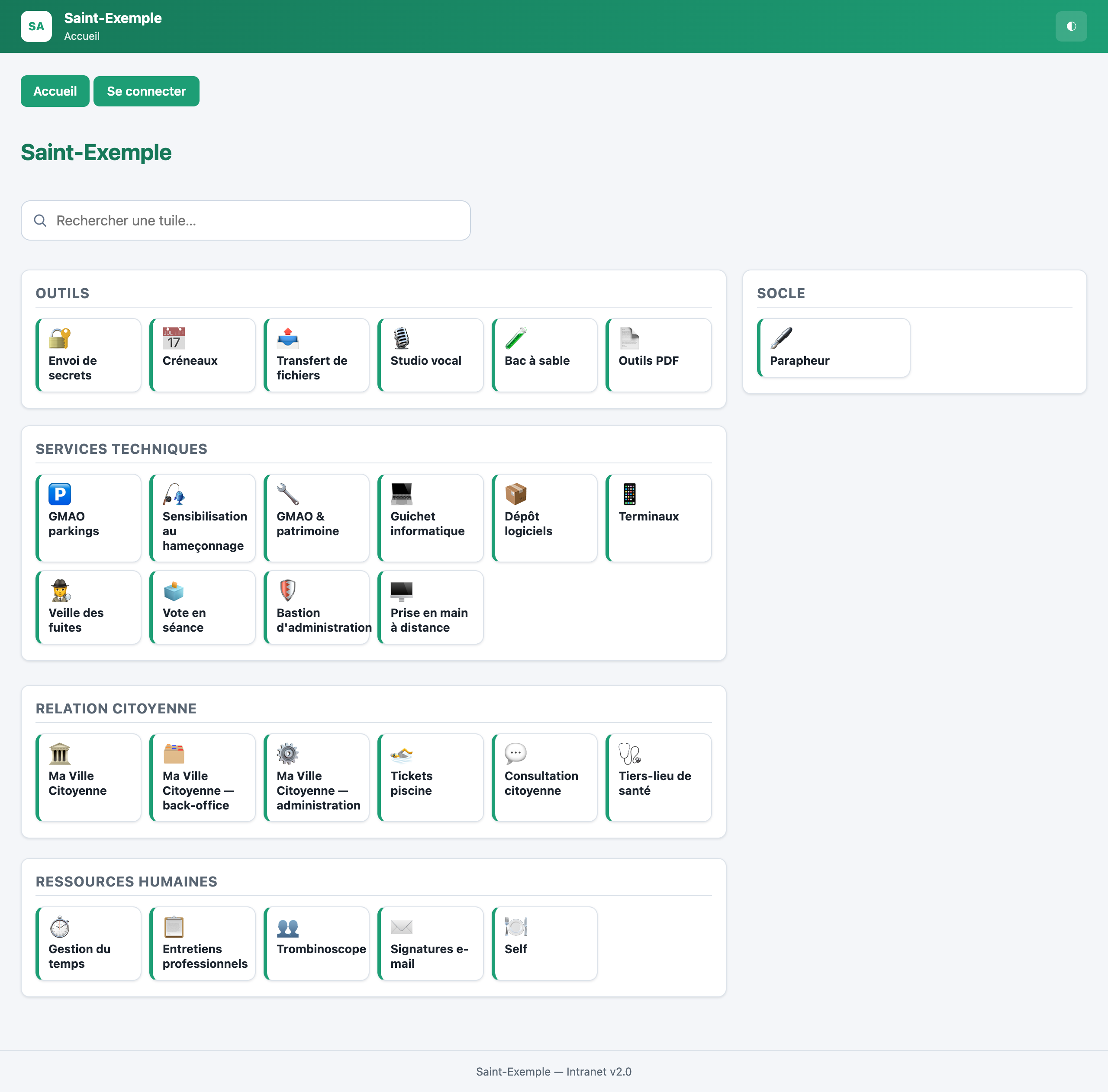The height and width of the screenshot is (1092, 1108).
Task: Open the Guichet informatique tile
Action: 430,518
